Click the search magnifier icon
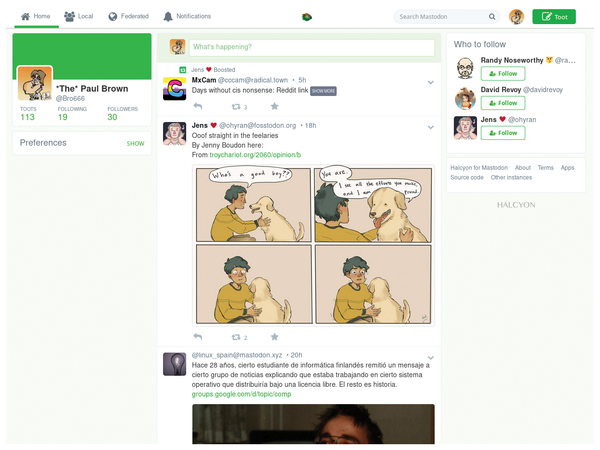Image resolution: width=600 pixels, height=450 pixels. tap(492, 16)
